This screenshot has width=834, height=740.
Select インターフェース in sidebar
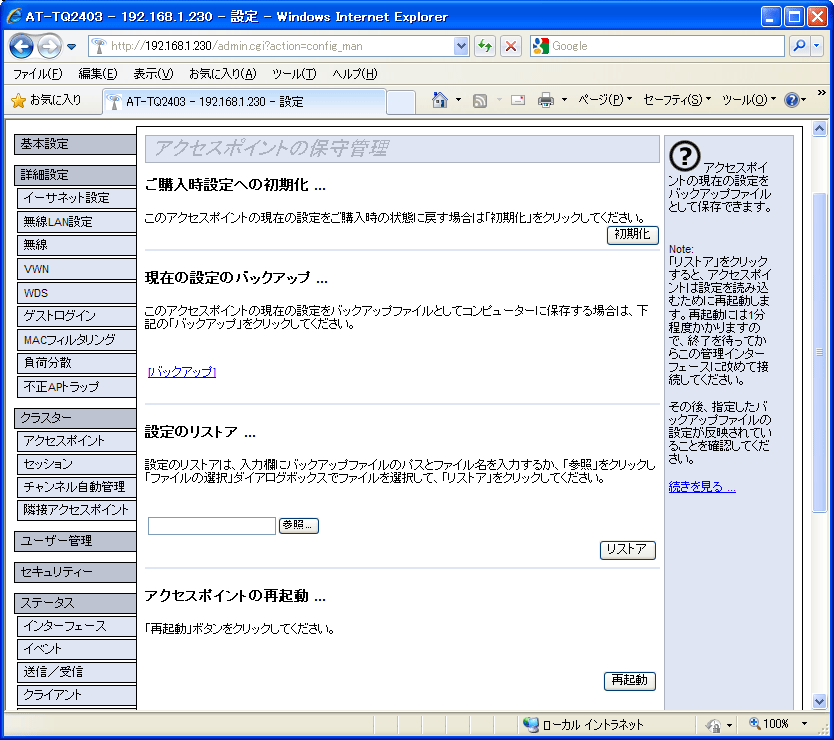(77, 626)
